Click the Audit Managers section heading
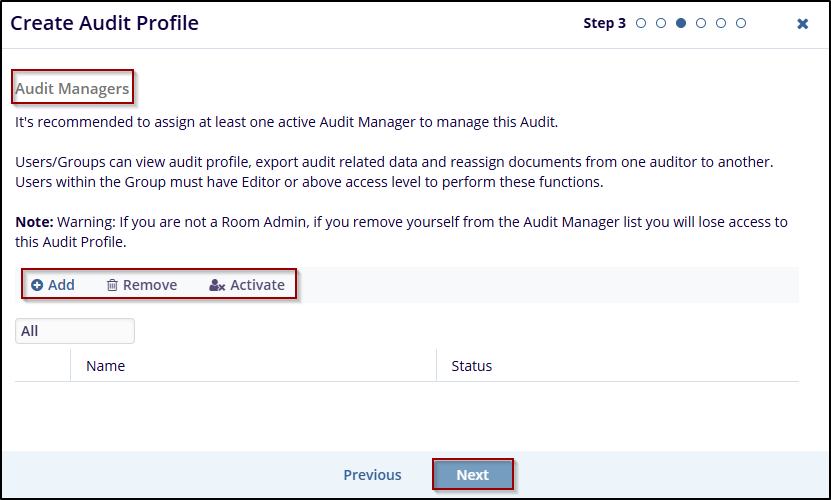831x500 pixels. tap(72, 89)
